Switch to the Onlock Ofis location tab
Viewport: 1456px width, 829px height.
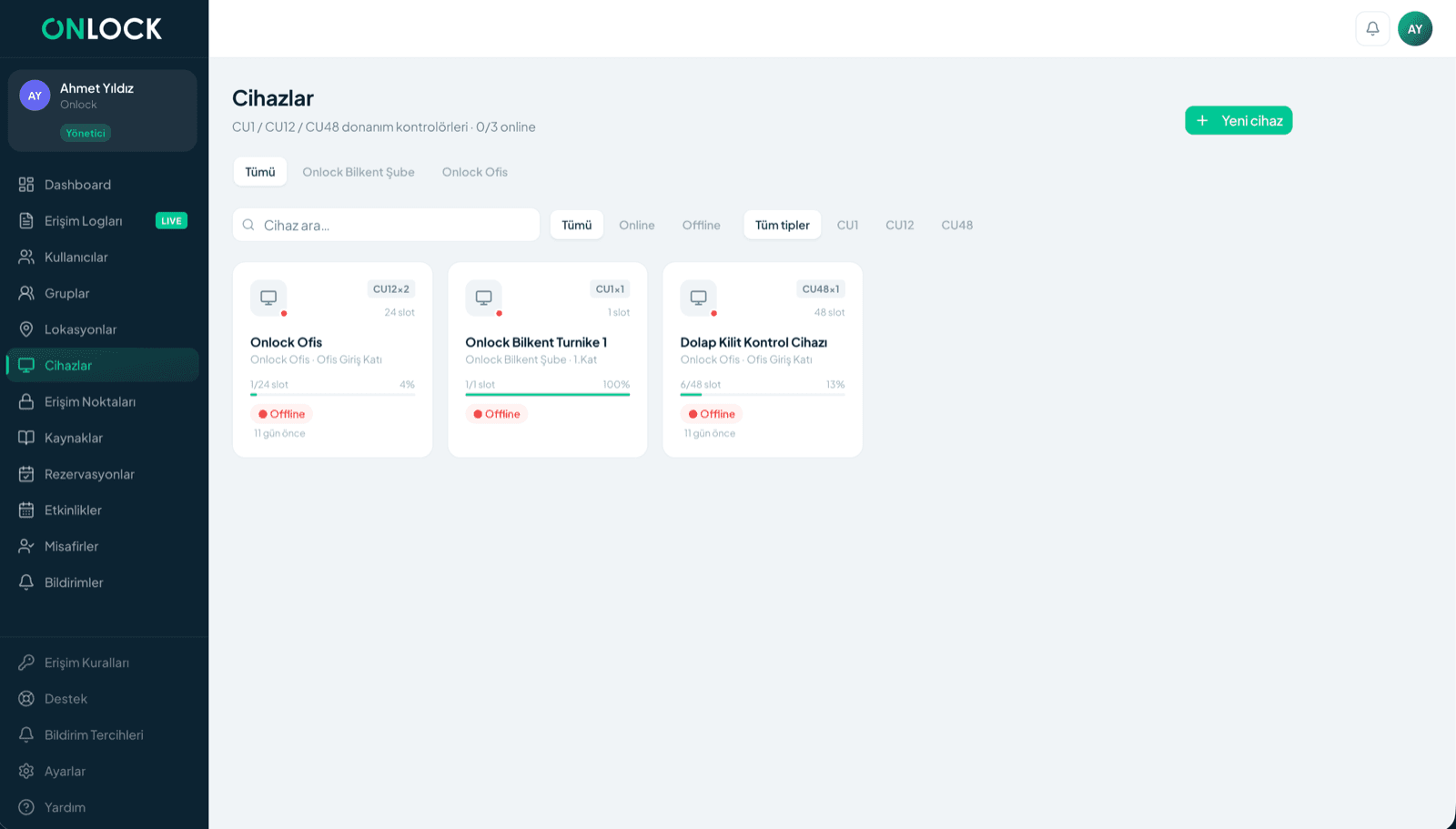[475, 172]
